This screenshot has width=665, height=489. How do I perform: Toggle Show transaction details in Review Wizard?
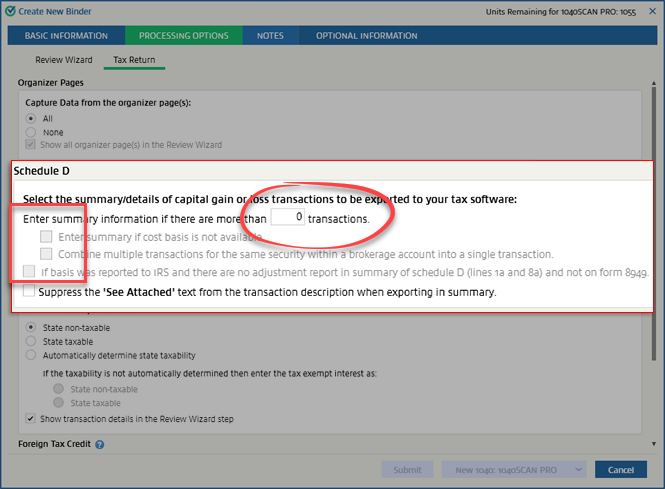pyautogui.click(x=32, y=418)
